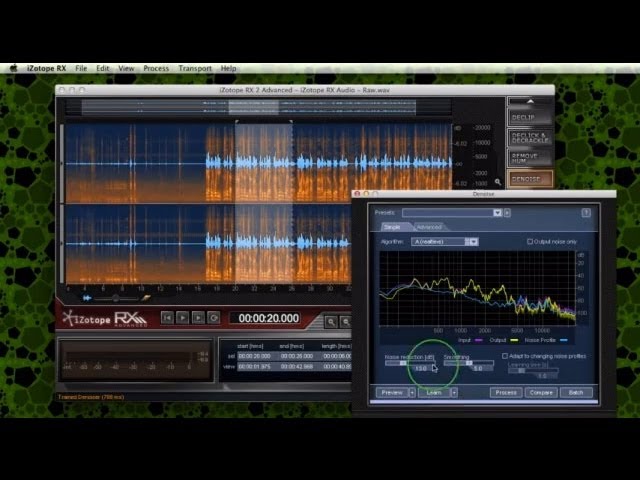
Task: Open the Apple menu
Action: [x=13, y=68]
